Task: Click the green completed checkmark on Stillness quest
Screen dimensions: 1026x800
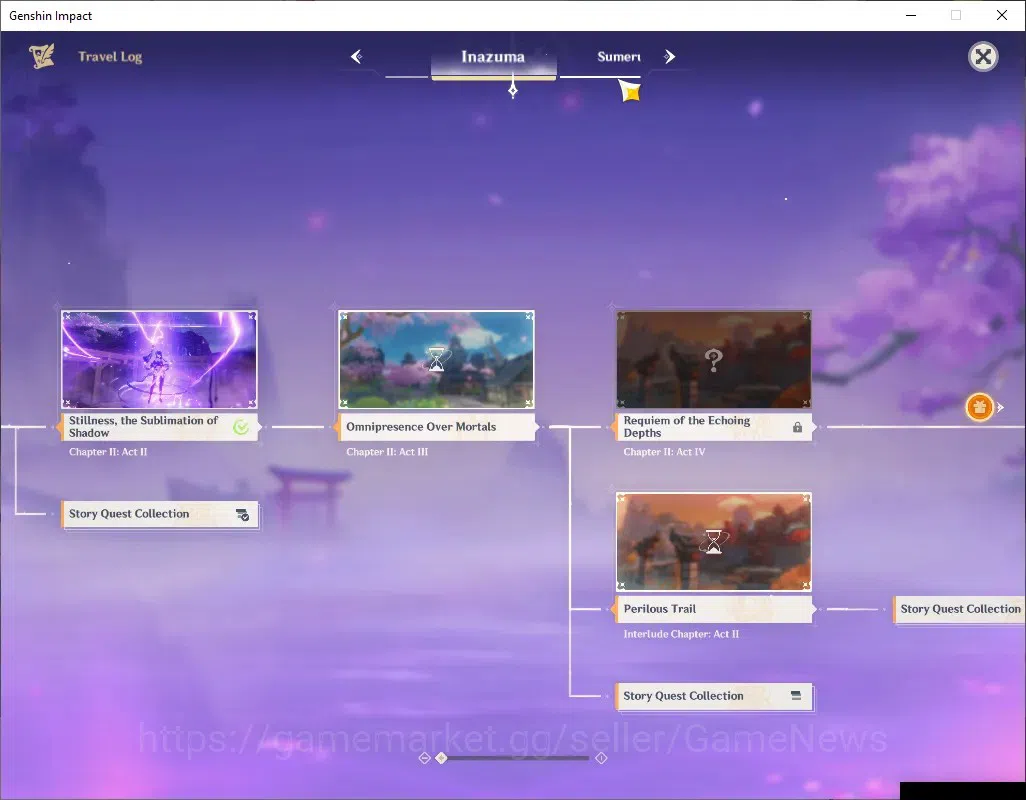Action: coord(241,427)
